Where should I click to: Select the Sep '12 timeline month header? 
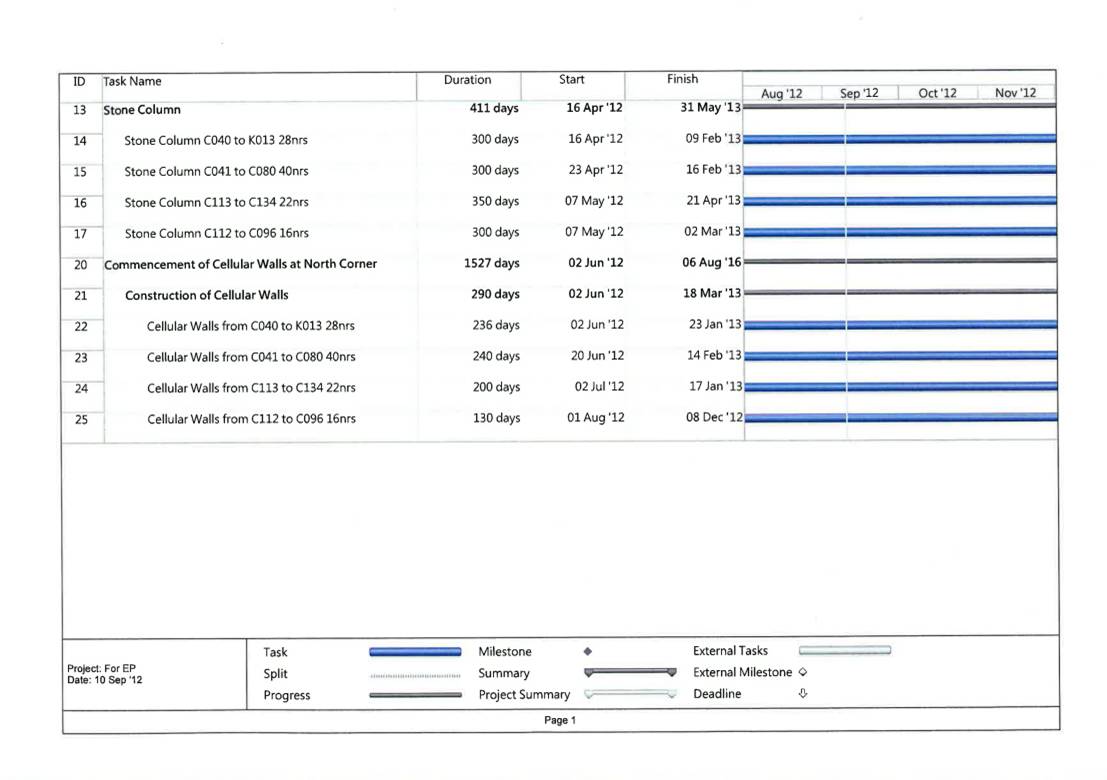pos(858,92)
